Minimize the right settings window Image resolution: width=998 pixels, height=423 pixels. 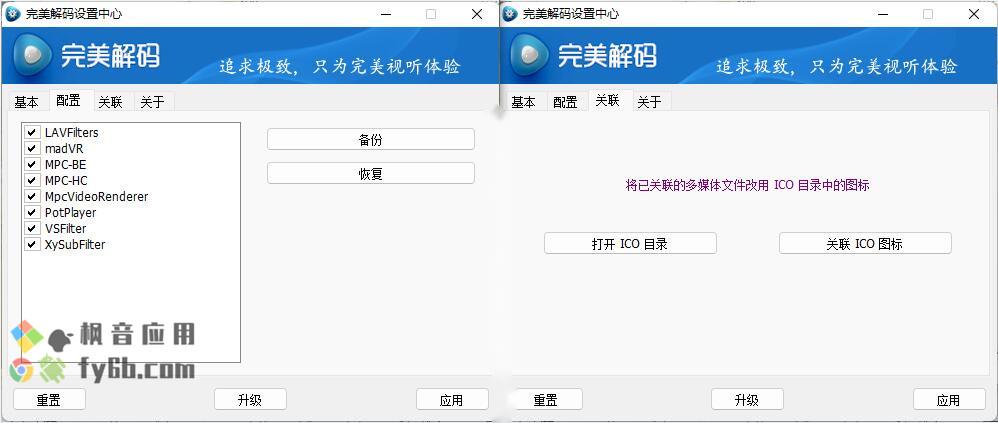[883, 14]
